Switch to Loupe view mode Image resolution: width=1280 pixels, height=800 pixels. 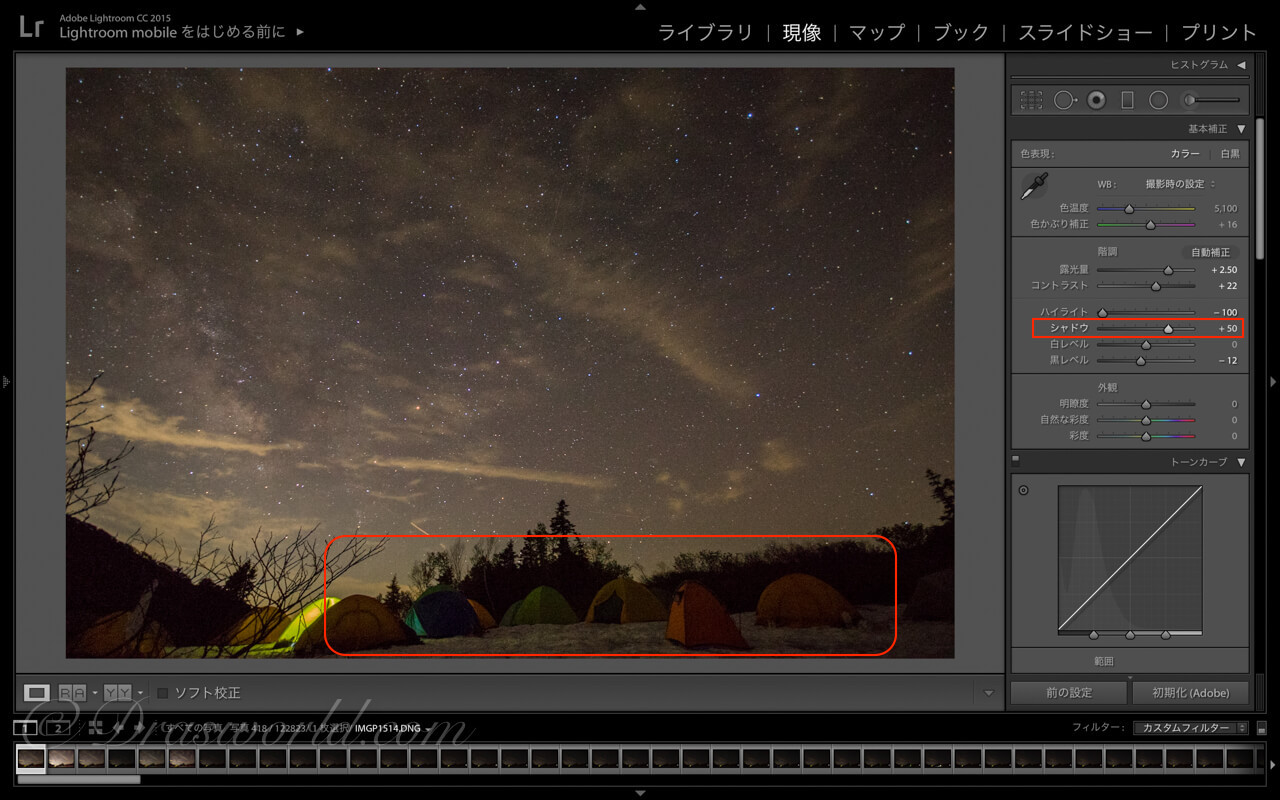click(x=37, y=692)
